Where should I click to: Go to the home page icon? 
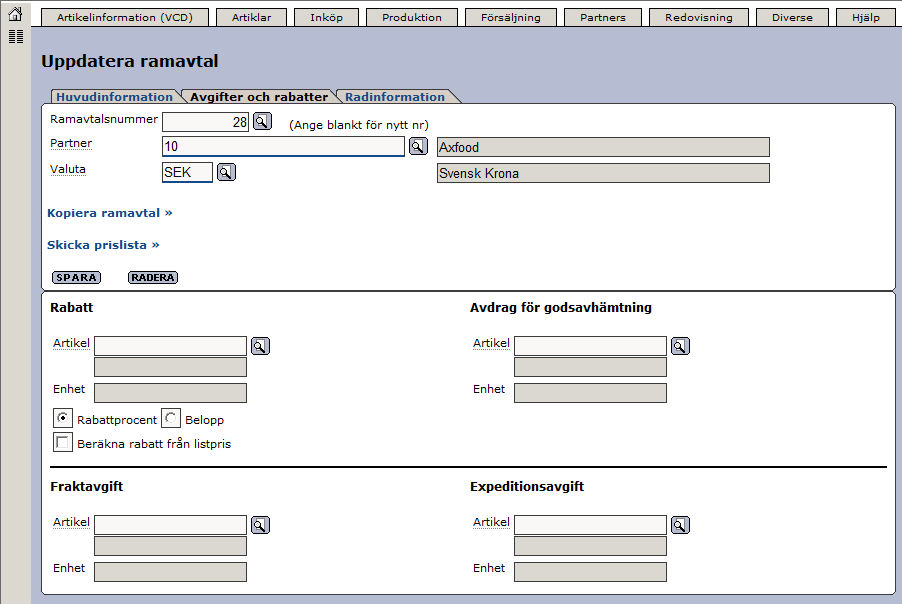click(x=16, y=14)
